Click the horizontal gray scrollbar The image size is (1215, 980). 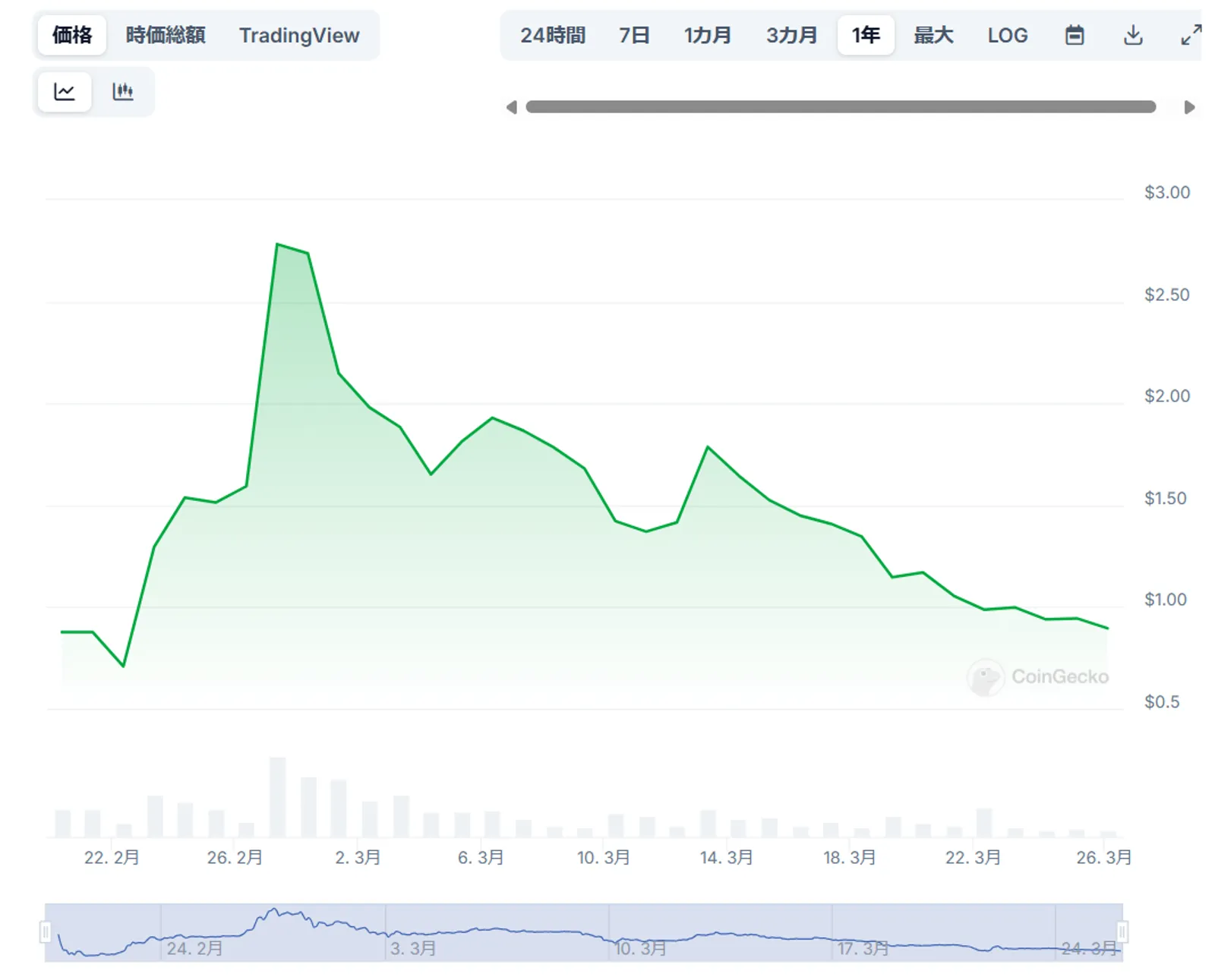coord(841,107)
